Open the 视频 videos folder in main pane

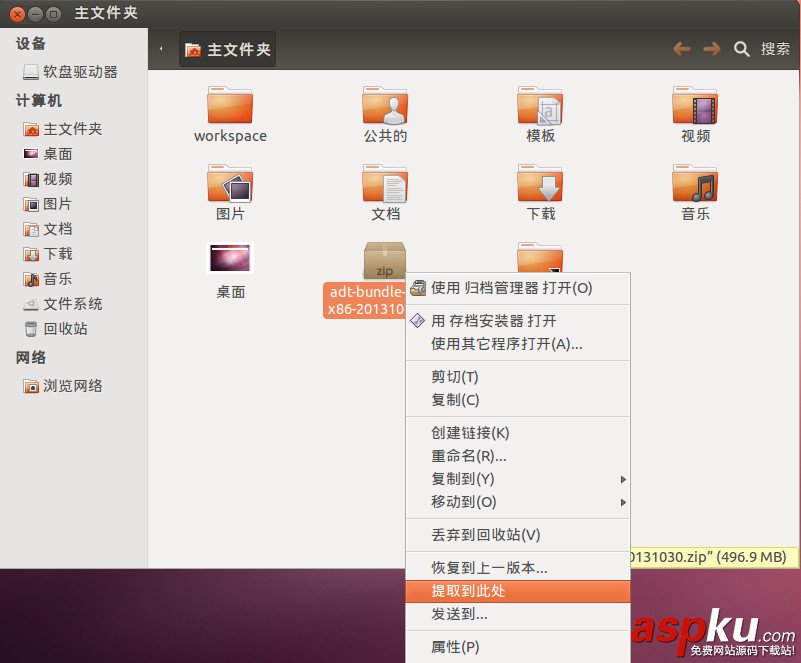(x=695, y=105)
